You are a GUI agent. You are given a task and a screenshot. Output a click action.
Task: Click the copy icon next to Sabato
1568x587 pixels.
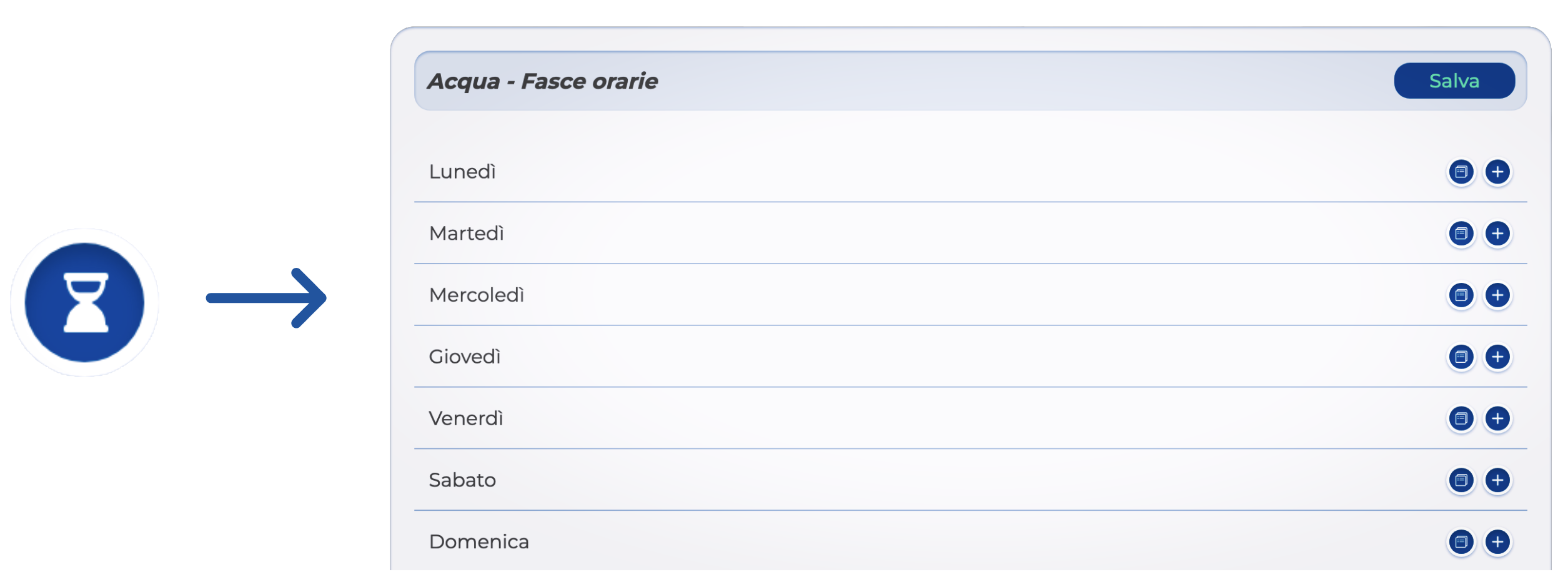1461,480
